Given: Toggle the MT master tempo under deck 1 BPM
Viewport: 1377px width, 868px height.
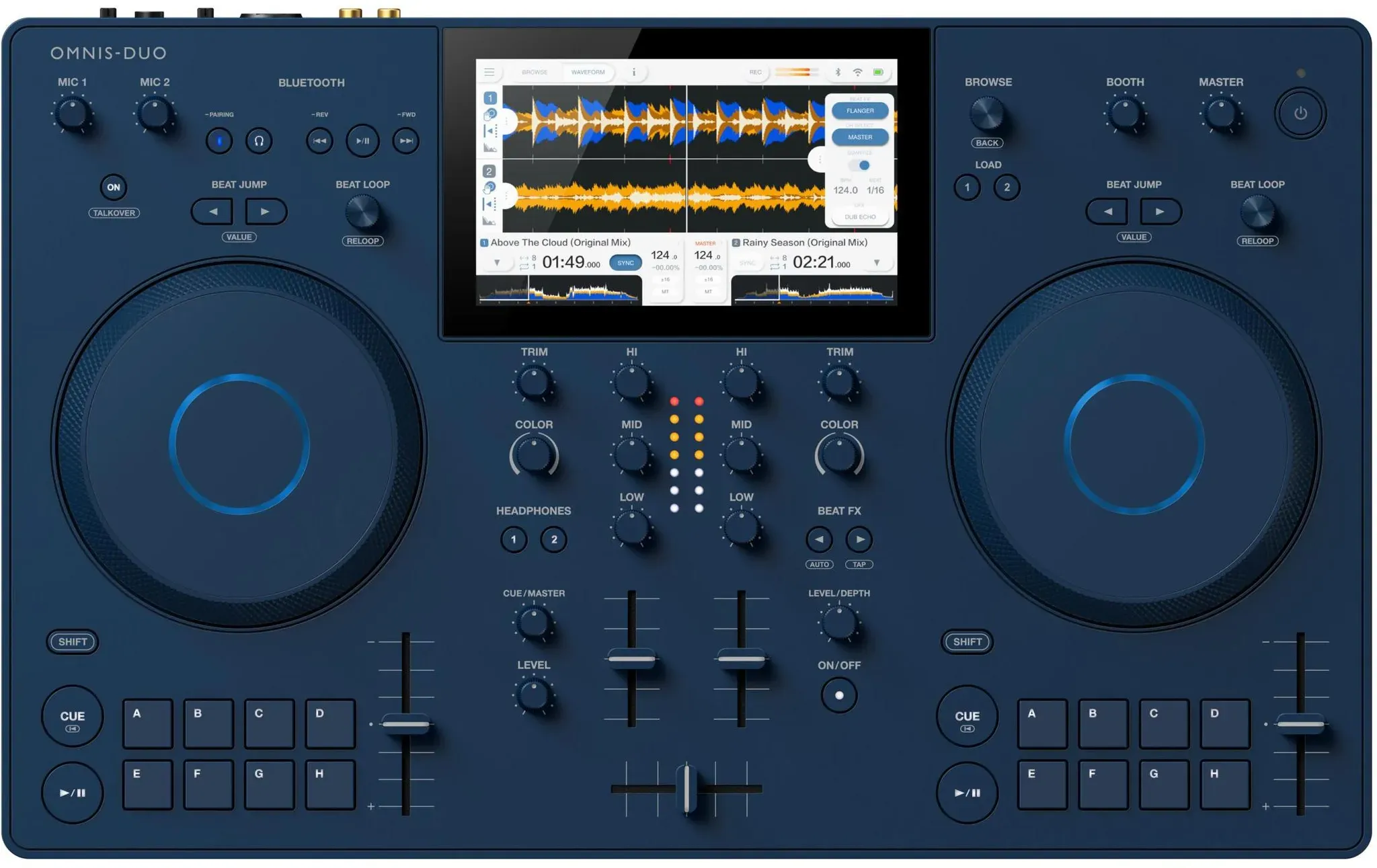Looking at the screenshot, I should tap(665, 292).
